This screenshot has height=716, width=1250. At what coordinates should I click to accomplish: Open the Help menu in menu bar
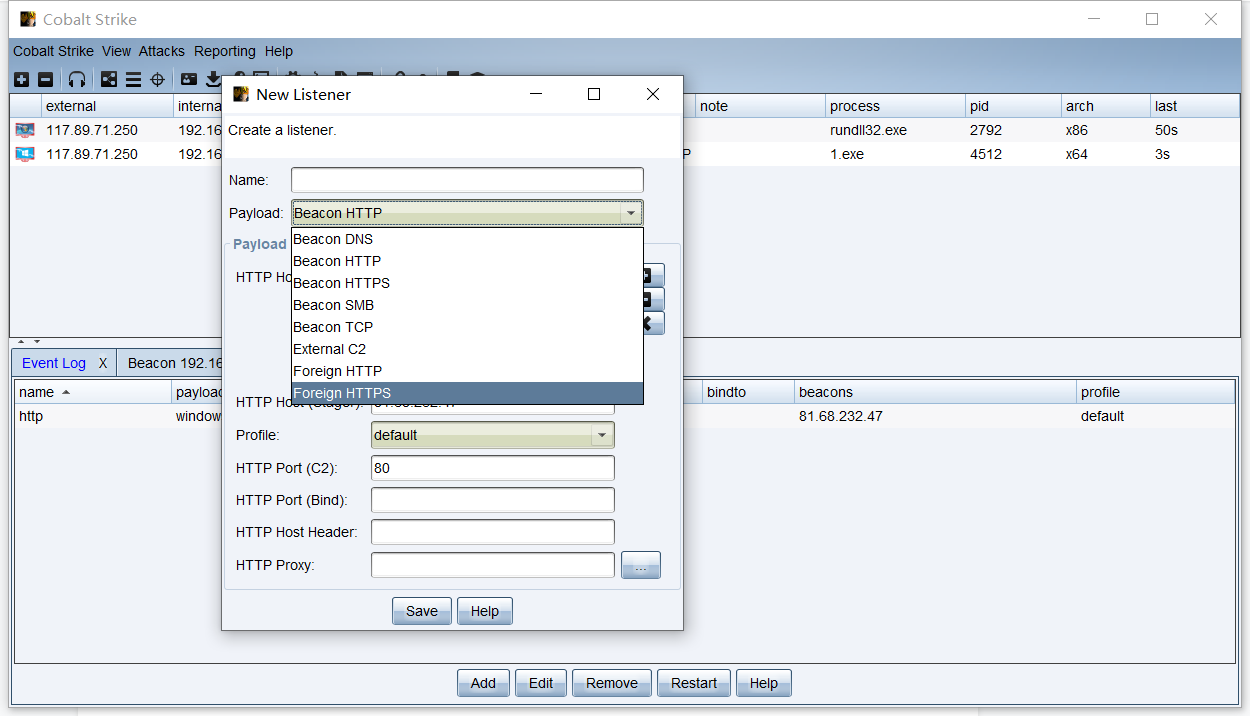279,51
